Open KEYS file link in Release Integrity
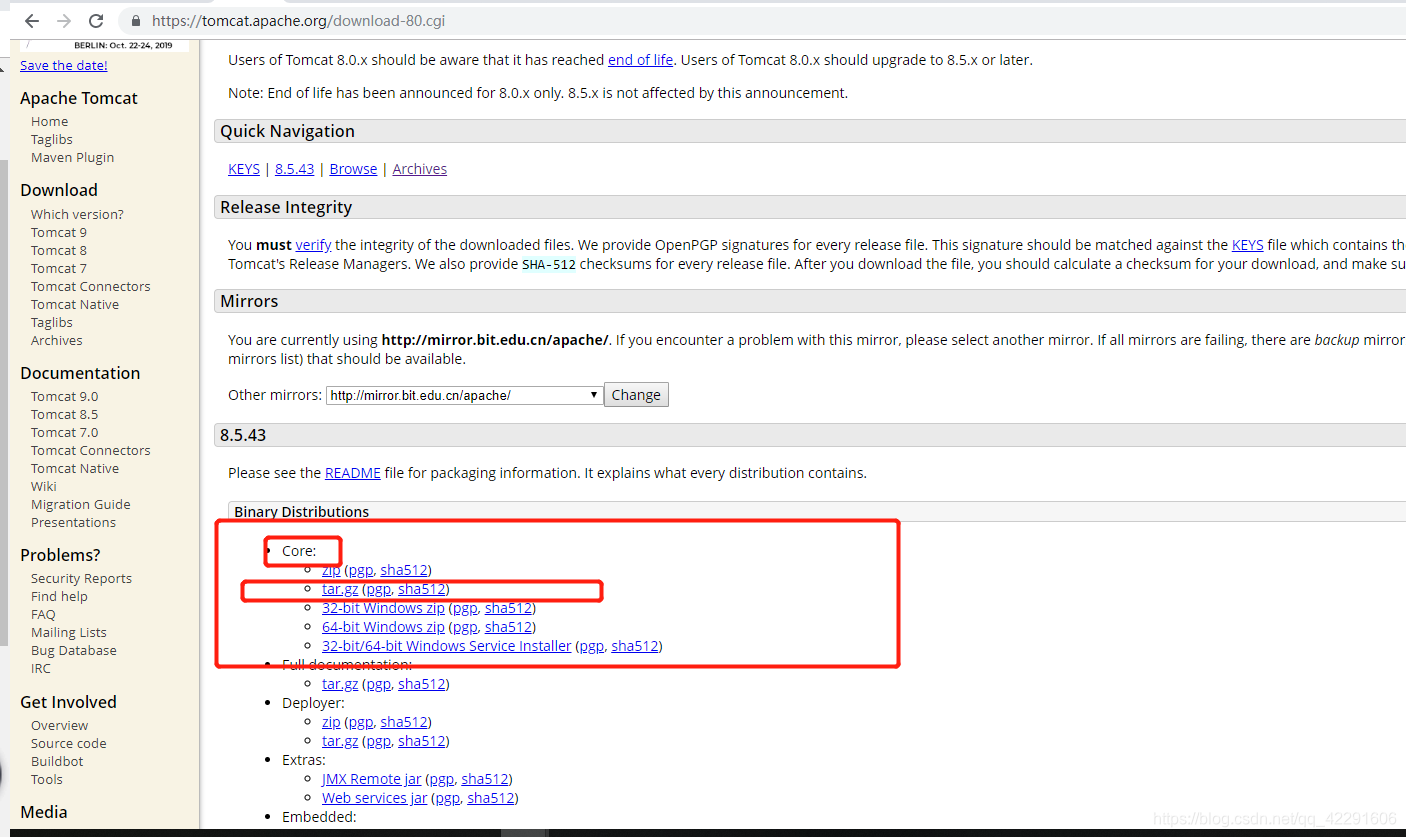Screen dimensions: 1406x837 (x=1247, y=245)
